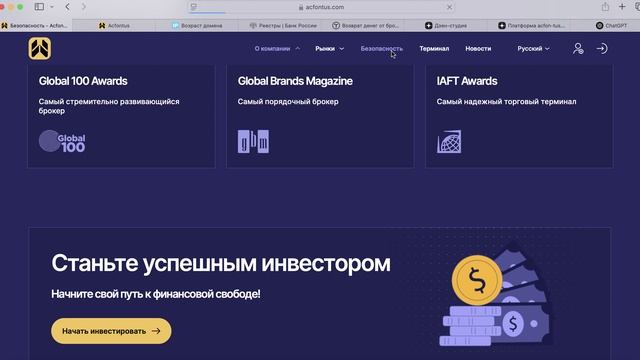Click the yellow minimize window button
Screen dimensions: 640x360
point(10,7)
